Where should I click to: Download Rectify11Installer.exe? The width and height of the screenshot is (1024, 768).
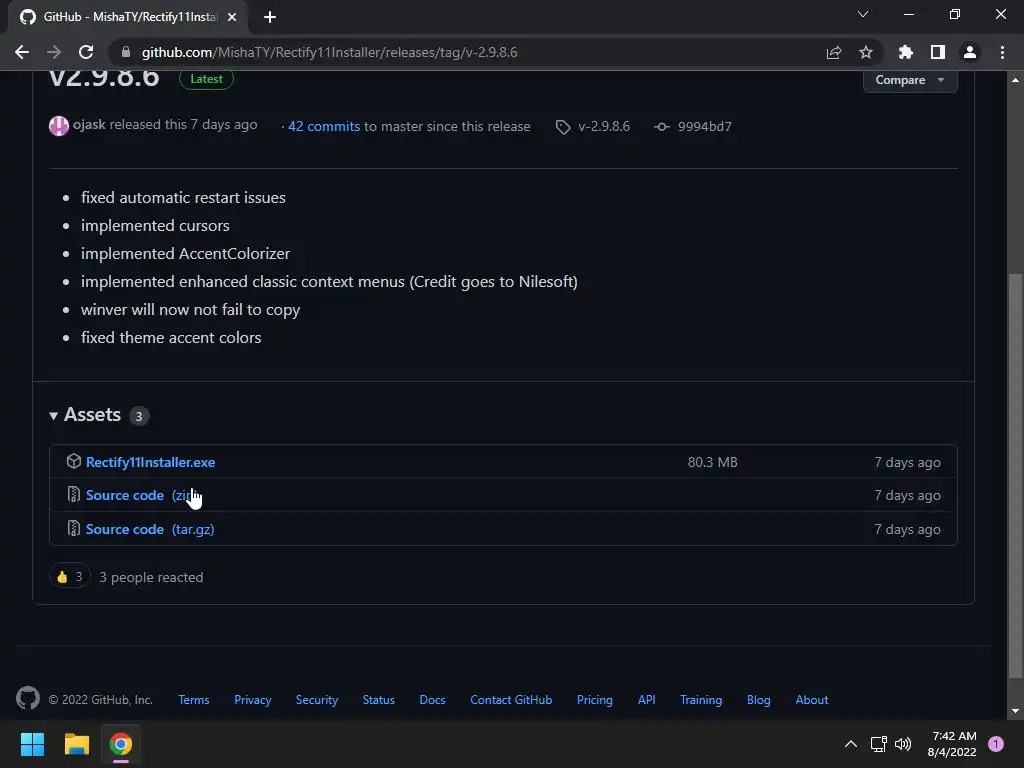coord(150,462)
